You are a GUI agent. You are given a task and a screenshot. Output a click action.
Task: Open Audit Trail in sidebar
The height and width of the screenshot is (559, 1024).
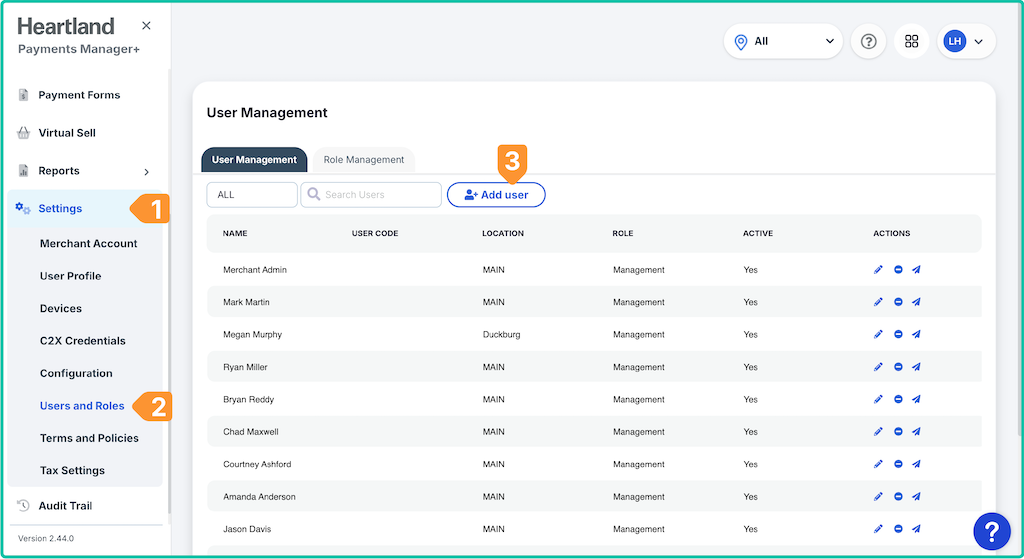coord(65,505)
